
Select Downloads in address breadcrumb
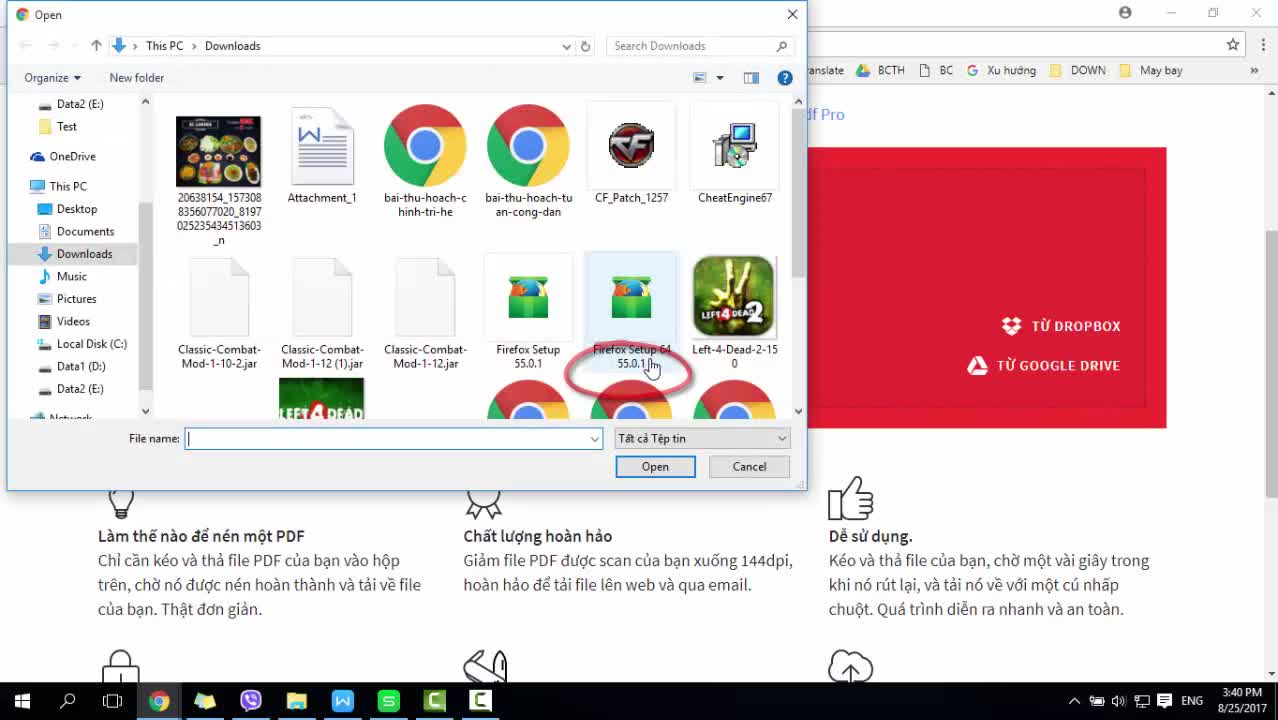232,46
